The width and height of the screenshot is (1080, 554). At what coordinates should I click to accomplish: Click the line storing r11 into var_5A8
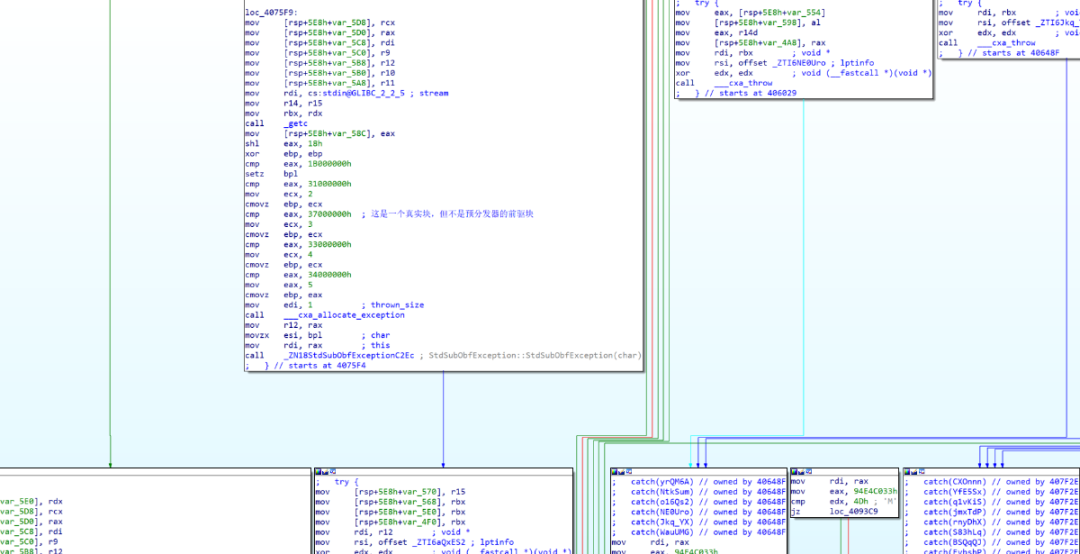coord(320,83)
